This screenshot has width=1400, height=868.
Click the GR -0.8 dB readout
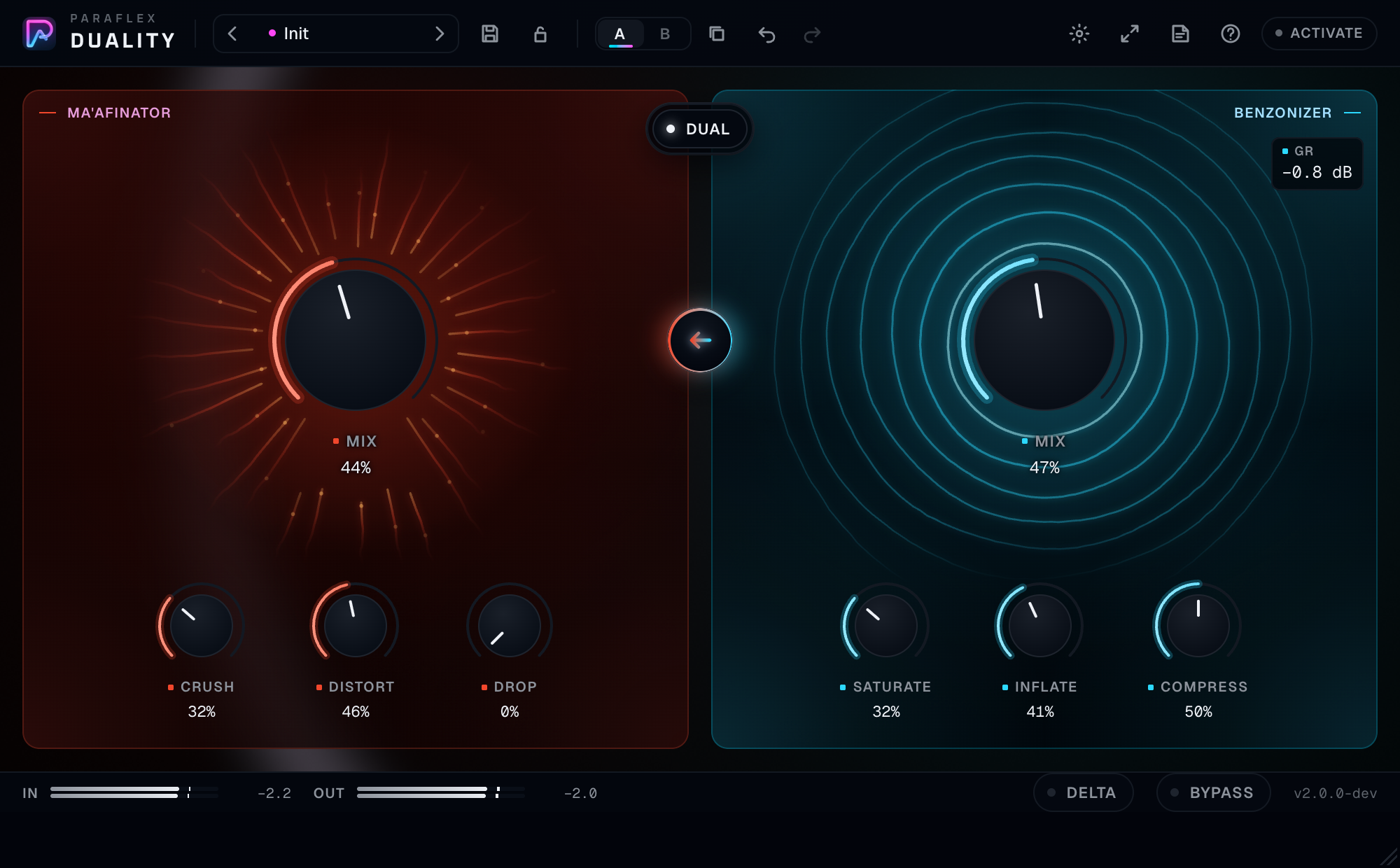click(1317, 164)
